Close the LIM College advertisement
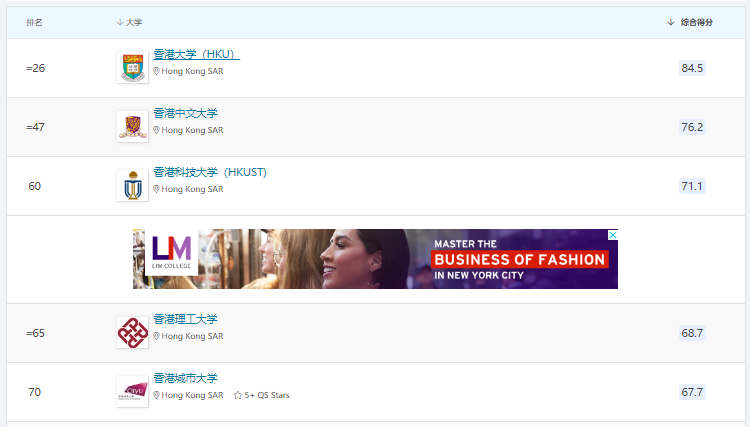The image size is (750, 427). click(613, 235)
